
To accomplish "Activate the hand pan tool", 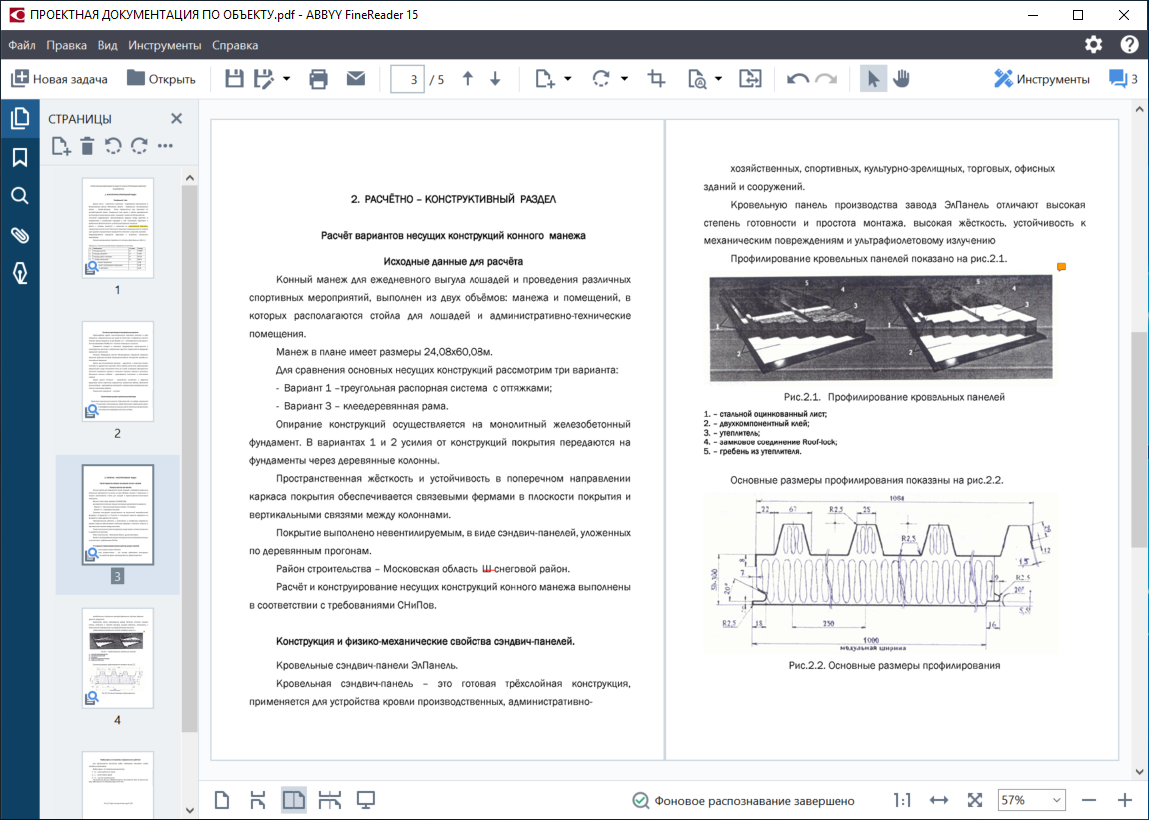I will coord(901,79).
